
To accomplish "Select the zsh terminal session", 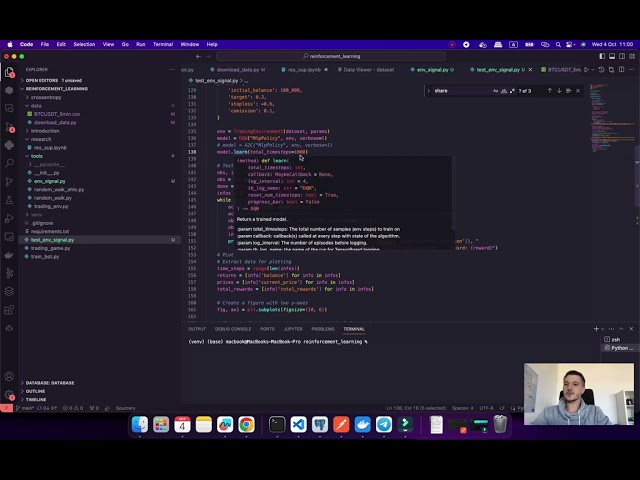I will pos(618,339).
